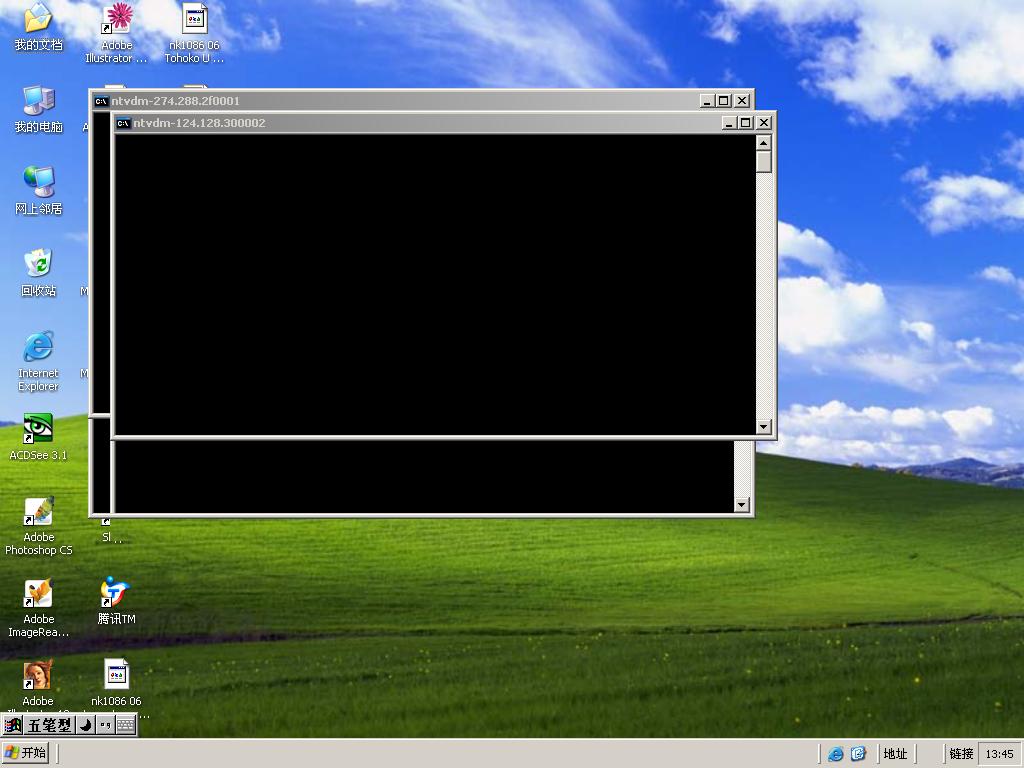This screenshot has height=768, width=1024.
Task: Select the Adobe Illustrator shortcut with flower icon
Action: (117, 33)
